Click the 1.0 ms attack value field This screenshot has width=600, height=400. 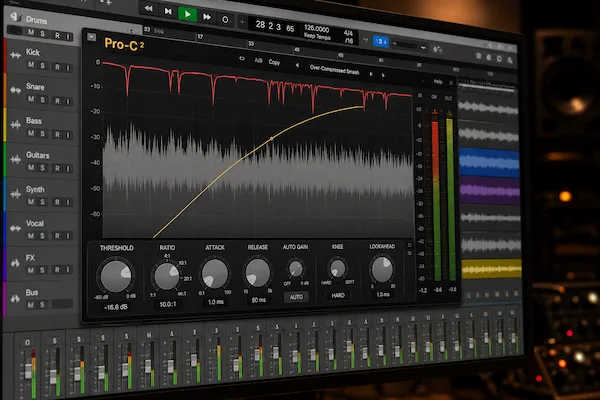click(215, 302)
